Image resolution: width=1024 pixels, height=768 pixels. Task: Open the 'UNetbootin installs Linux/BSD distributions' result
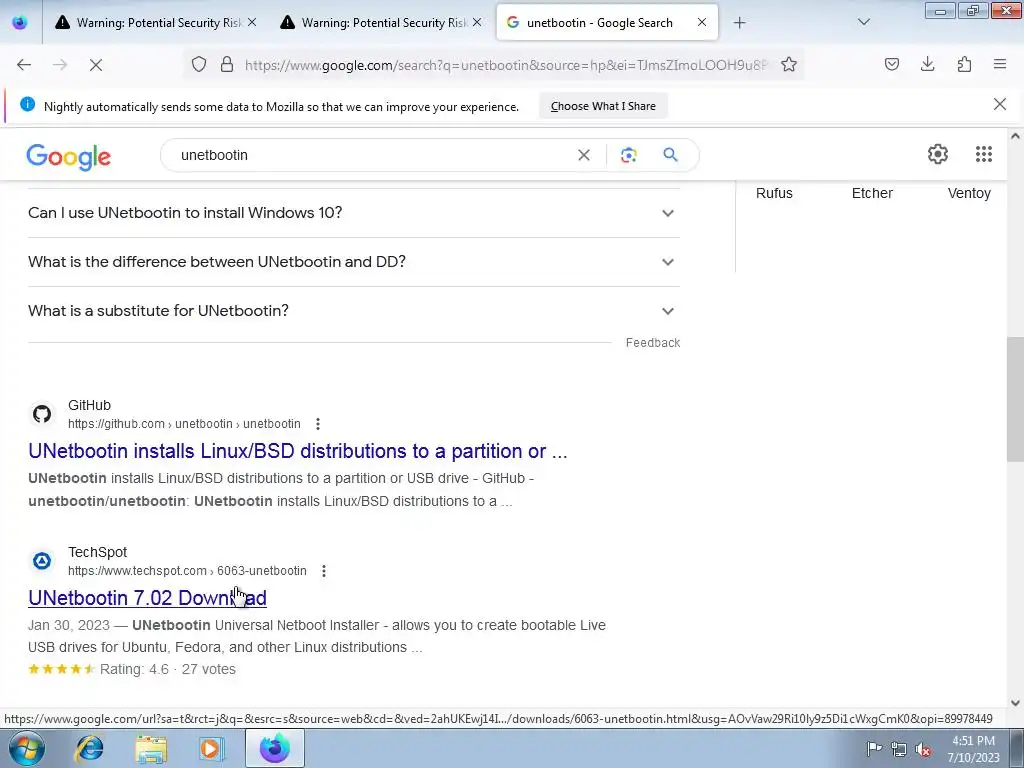298,451
